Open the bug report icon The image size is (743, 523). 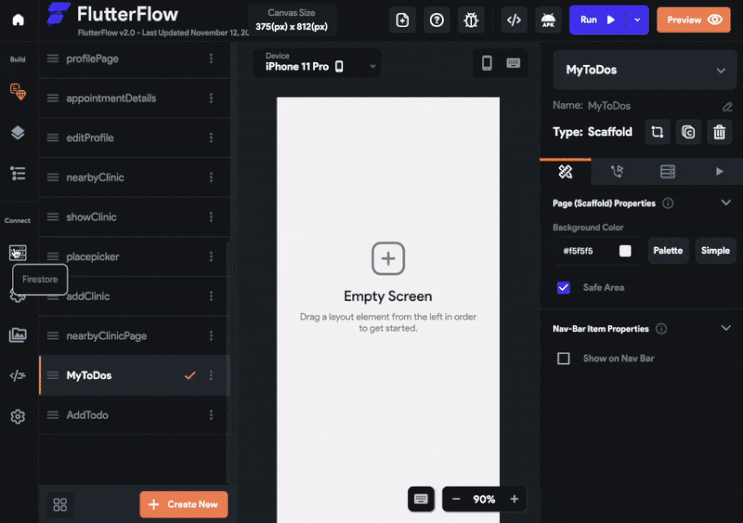click(471, 20)
